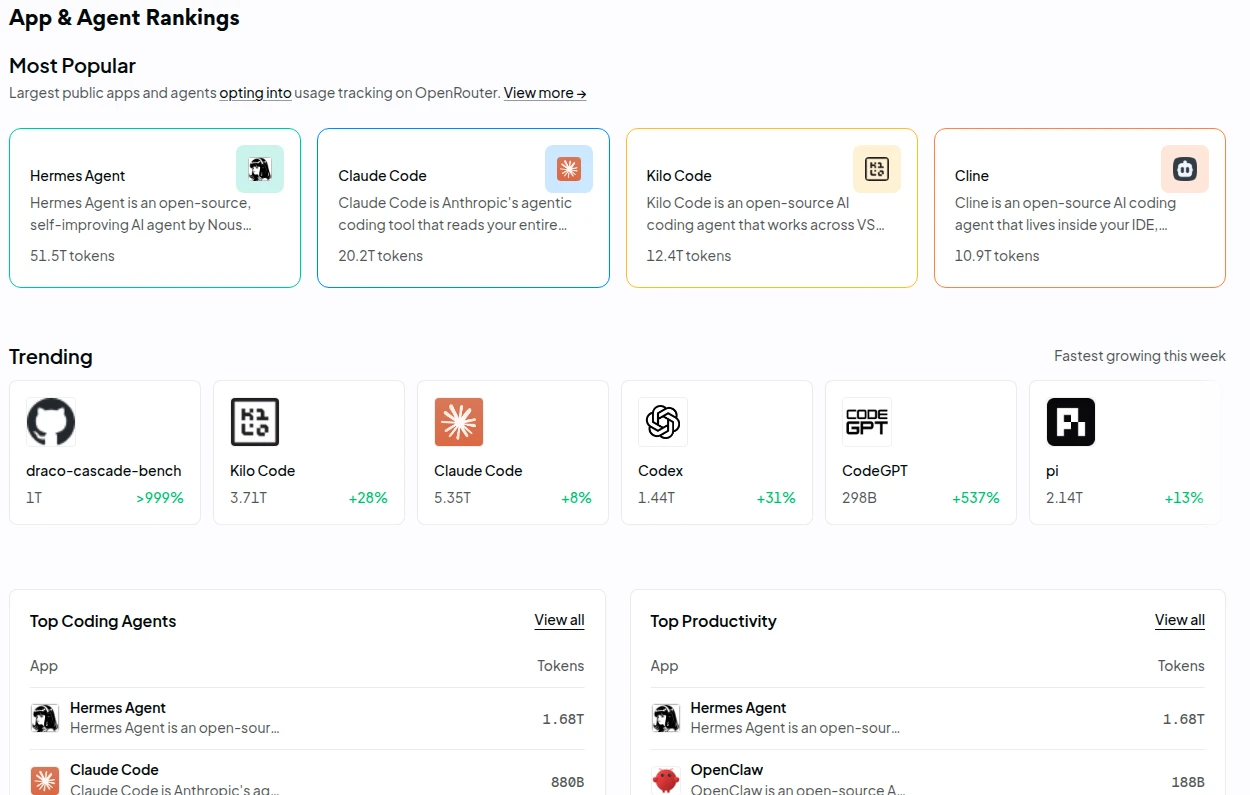Select the Kilo Code title in Most Popular
Viewport: 1250px width, 795px height.
click(679, 176)
